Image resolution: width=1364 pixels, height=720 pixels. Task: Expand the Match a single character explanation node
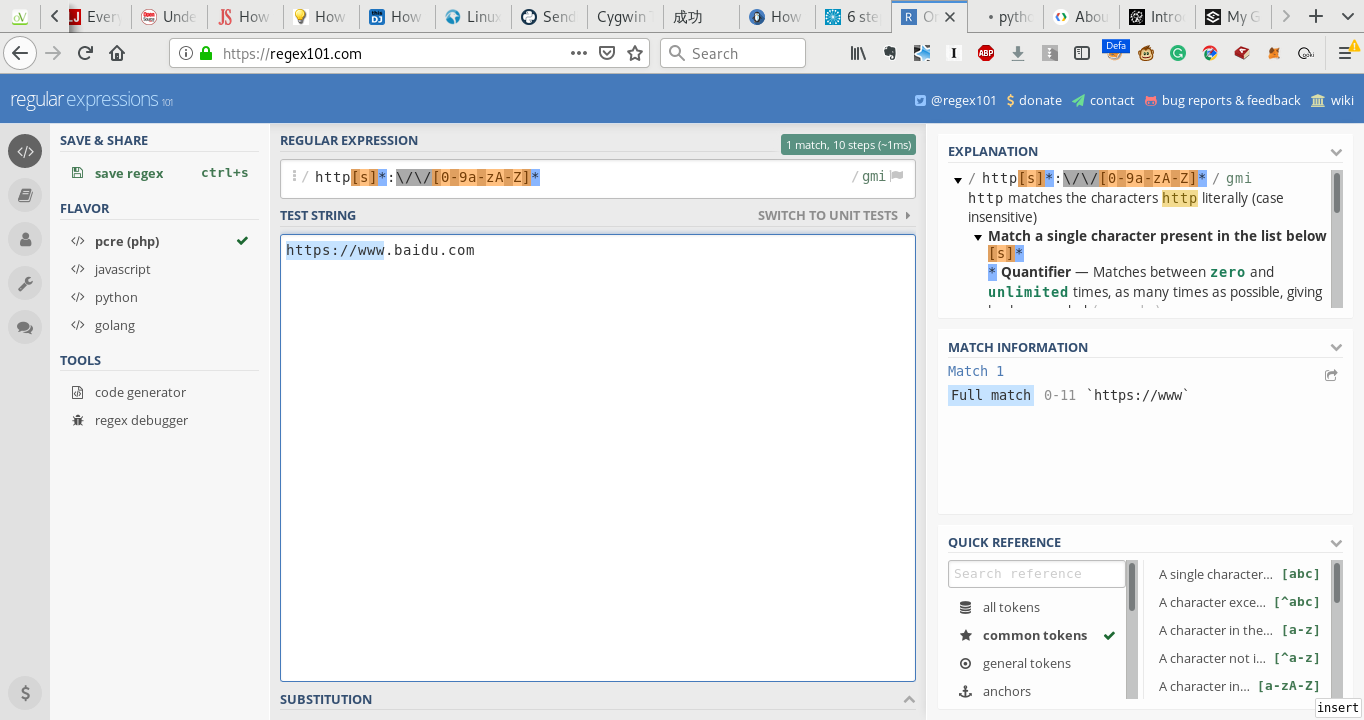tap(977, 236)
